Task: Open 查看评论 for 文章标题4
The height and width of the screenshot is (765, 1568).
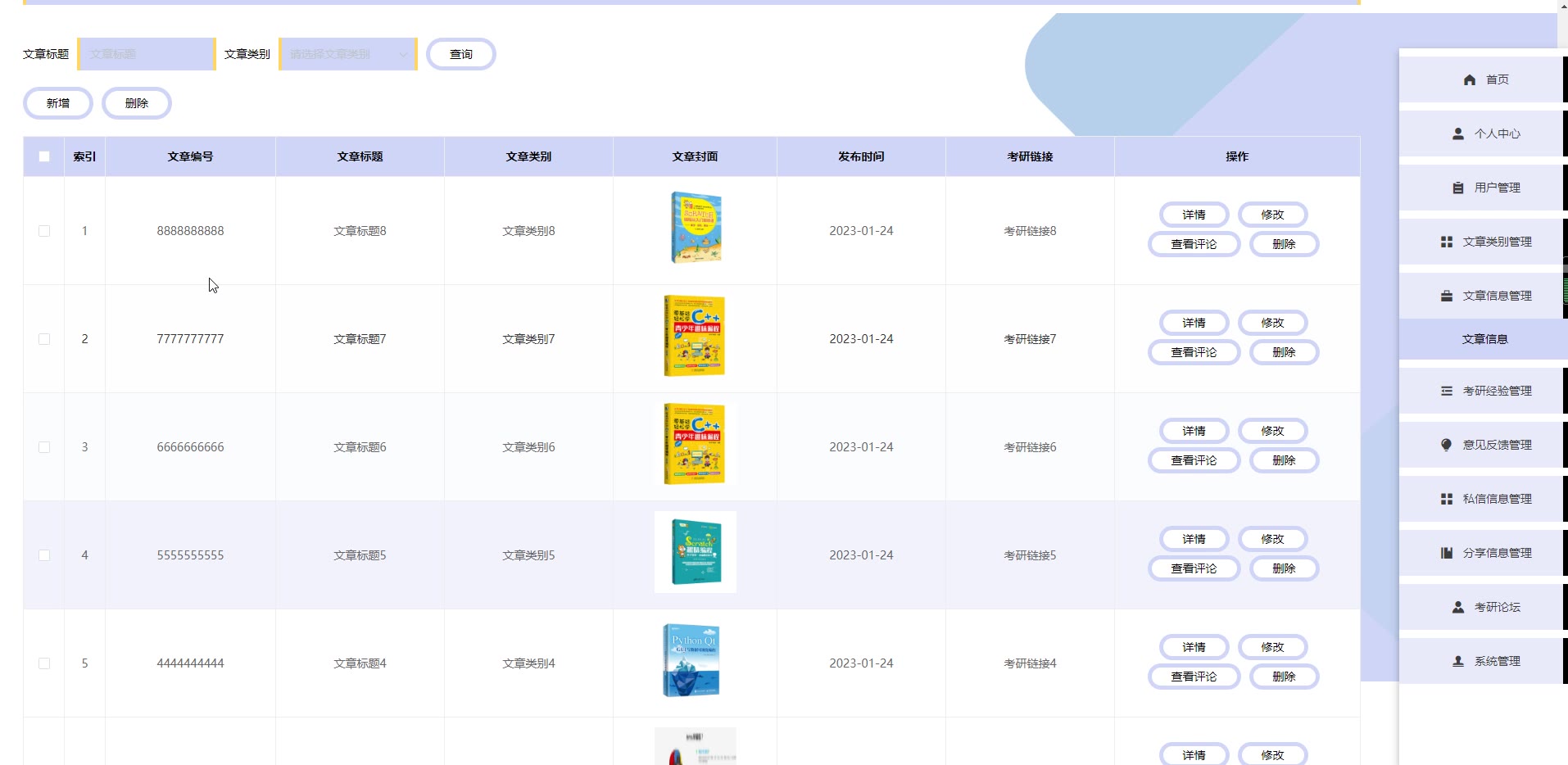Action: click(1194, 677)
